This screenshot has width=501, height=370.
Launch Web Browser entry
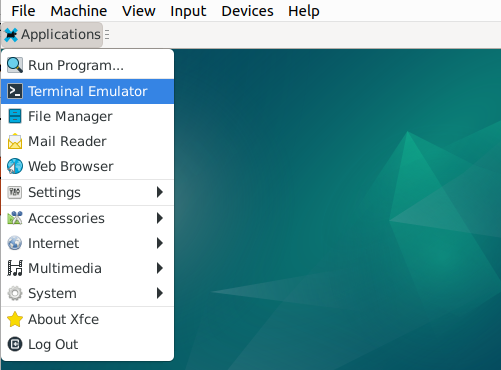pos(88,166)
